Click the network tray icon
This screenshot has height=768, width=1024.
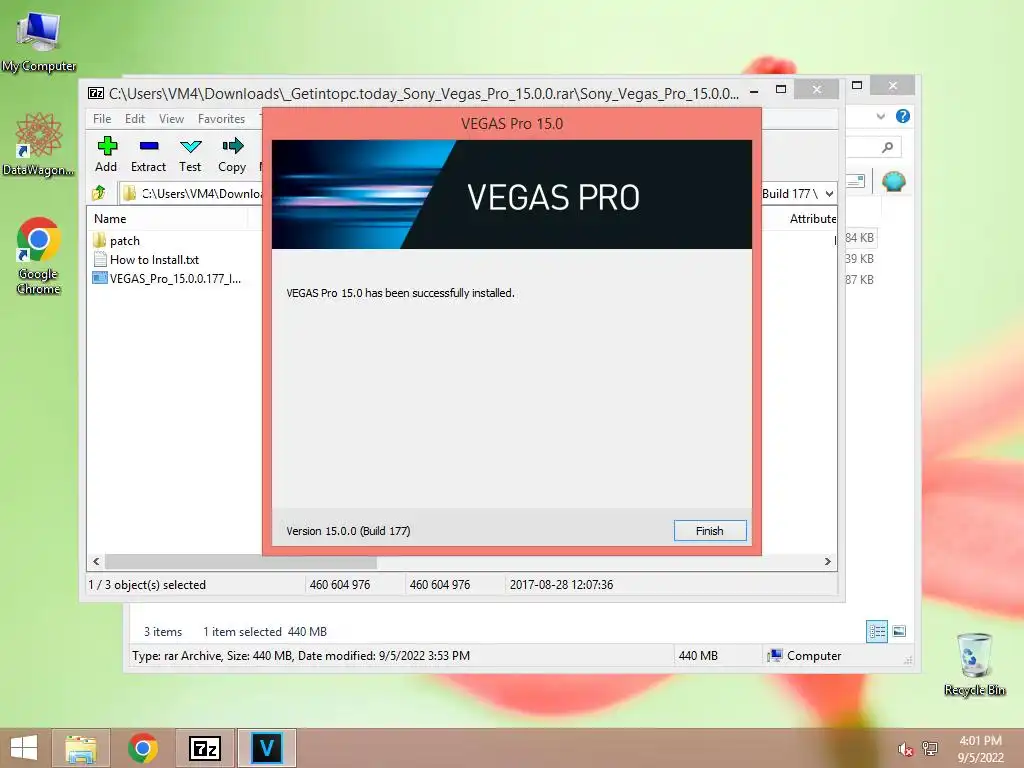(x=930, y=748)
